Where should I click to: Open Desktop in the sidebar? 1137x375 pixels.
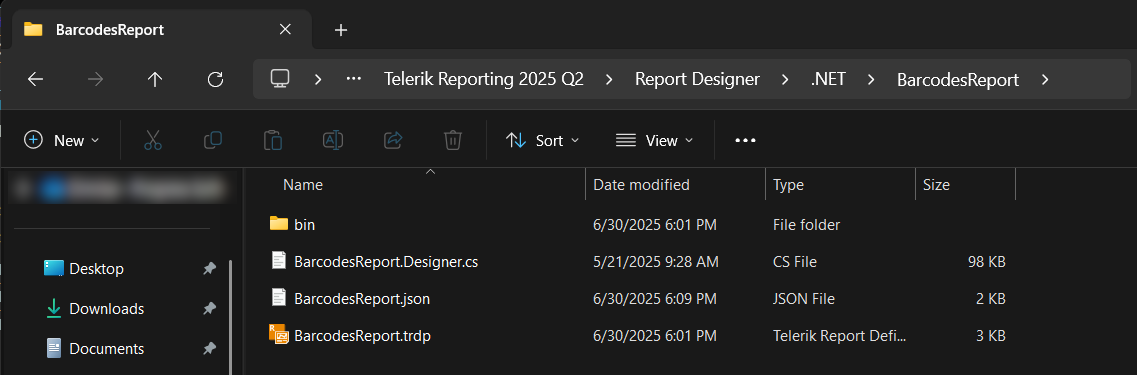pyautogui.click(x=96, y=268)
